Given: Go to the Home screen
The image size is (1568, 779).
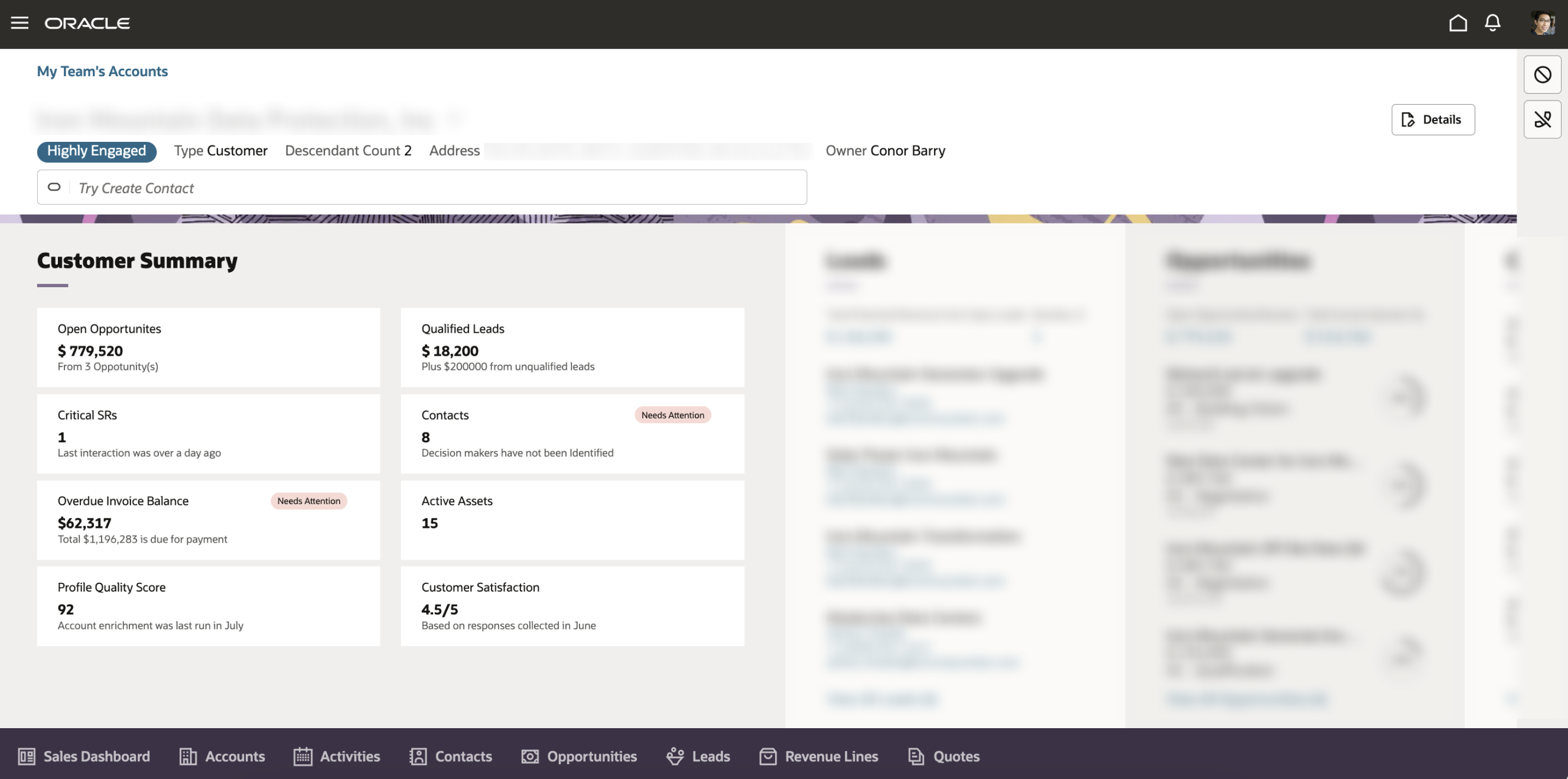Looking at the screenshot, I should 1459,23.
